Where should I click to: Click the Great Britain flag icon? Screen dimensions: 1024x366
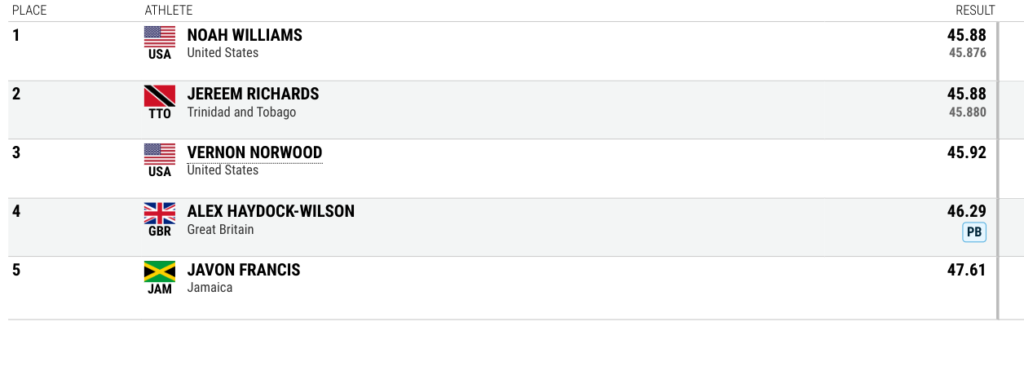[x=160, y=213]
